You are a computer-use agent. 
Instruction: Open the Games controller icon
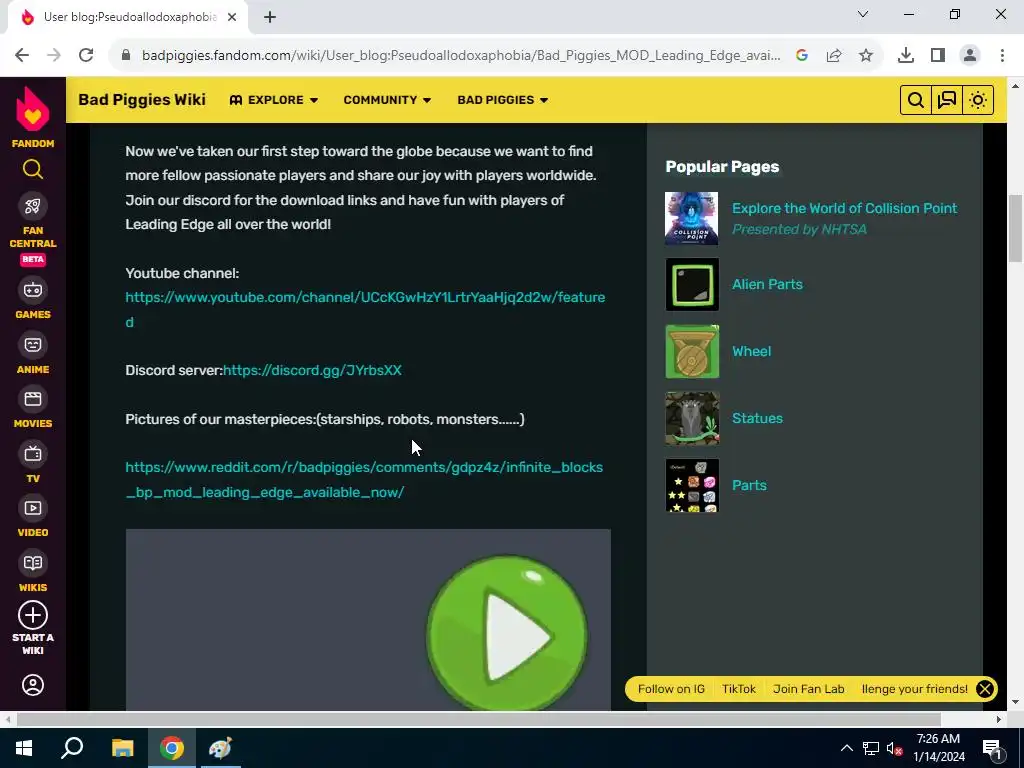[33, 289]
